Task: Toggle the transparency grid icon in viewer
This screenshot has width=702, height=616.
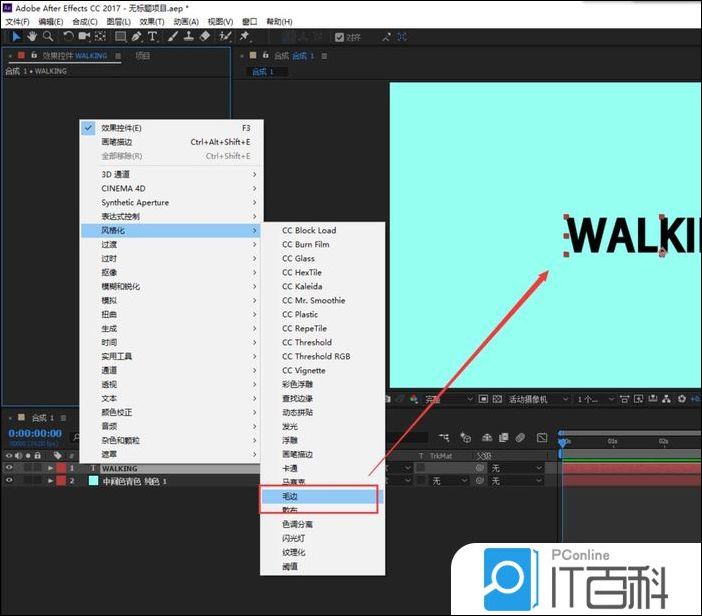Action: tap(497, 399)
